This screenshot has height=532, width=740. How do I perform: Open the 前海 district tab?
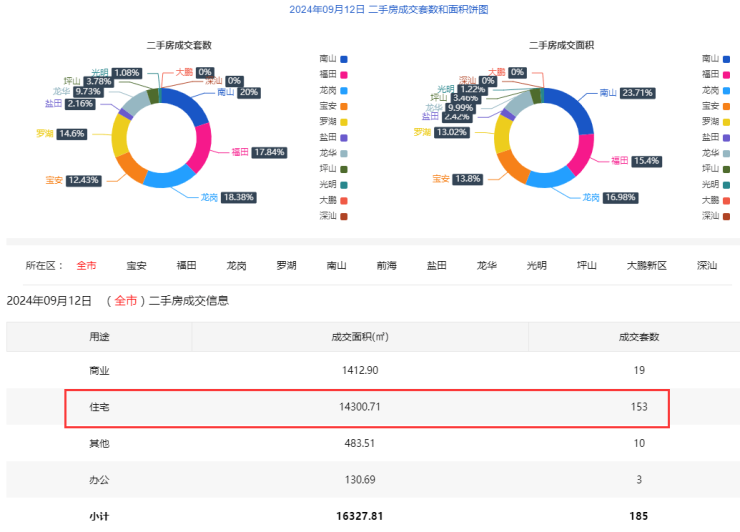386,266
